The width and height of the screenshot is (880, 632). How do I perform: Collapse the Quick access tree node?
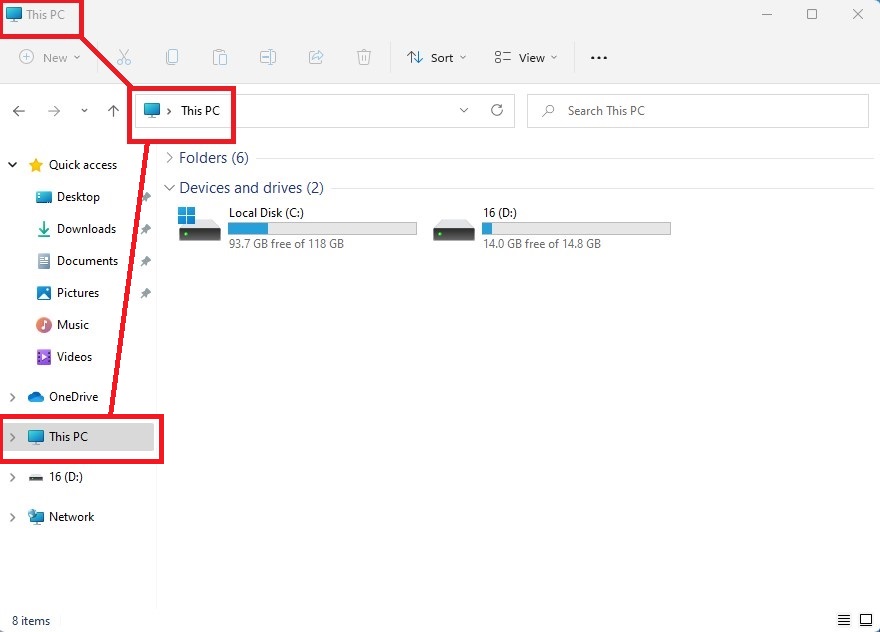(x=12, y=165)
